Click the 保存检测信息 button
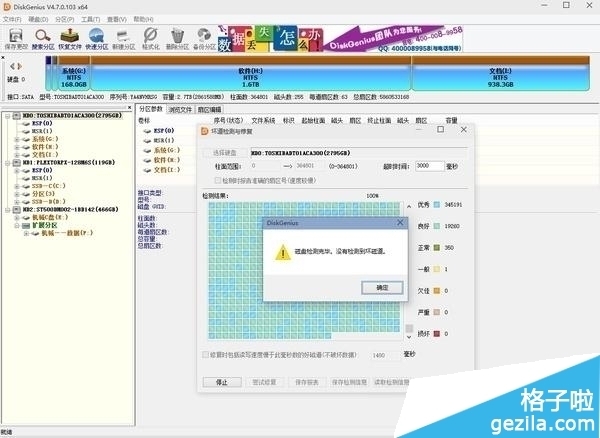The image size is (600, 438). [349, 382]
